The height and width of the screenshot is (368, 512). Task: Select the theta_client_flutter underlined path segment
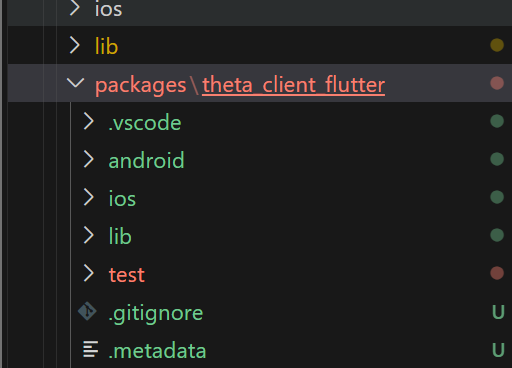(x=294, y=85)
